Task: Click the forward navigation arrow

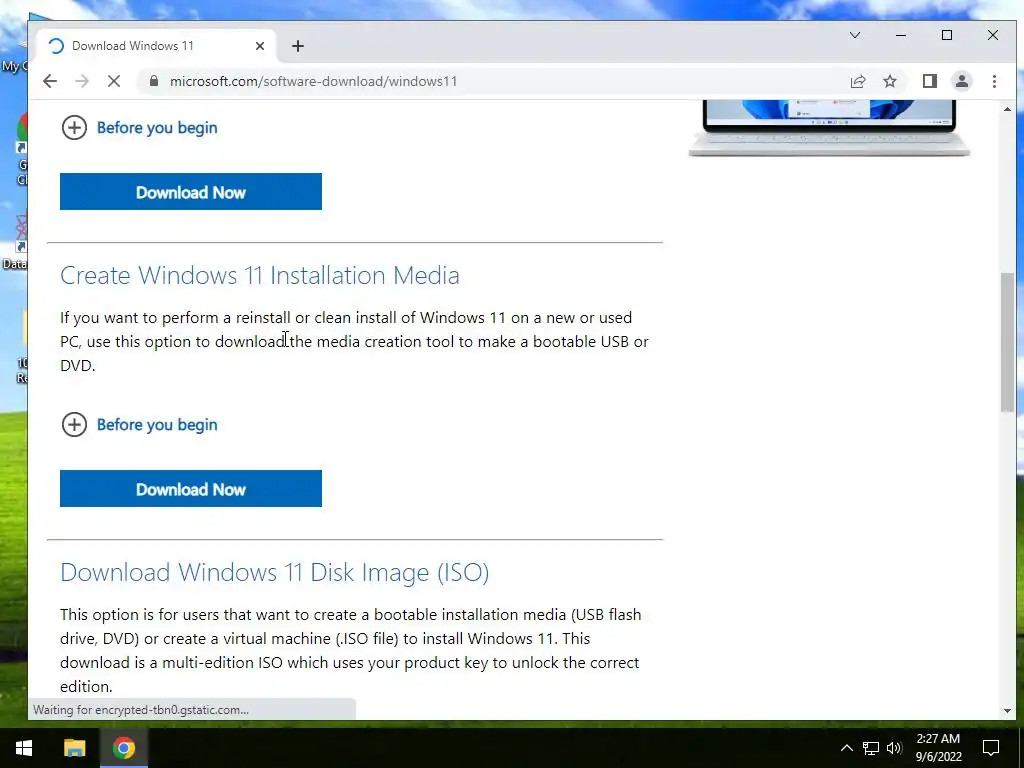Action: coord(82,81)
